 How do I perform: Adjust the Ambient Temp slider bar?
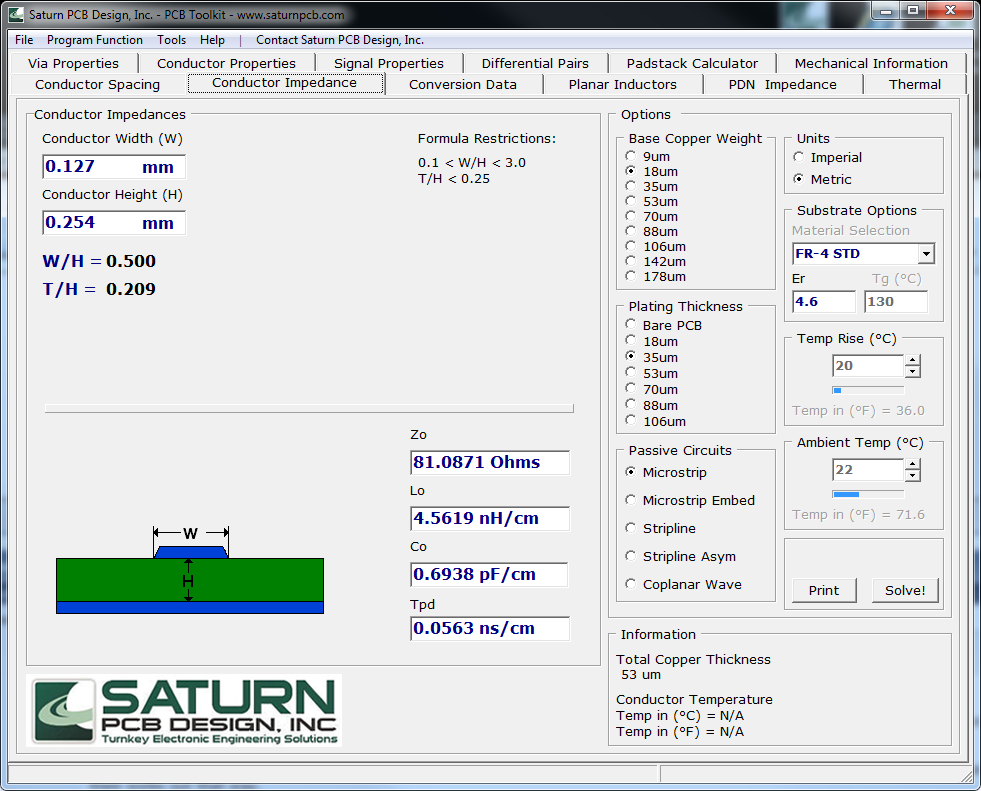pyautogui.click(x=868, y=494)
